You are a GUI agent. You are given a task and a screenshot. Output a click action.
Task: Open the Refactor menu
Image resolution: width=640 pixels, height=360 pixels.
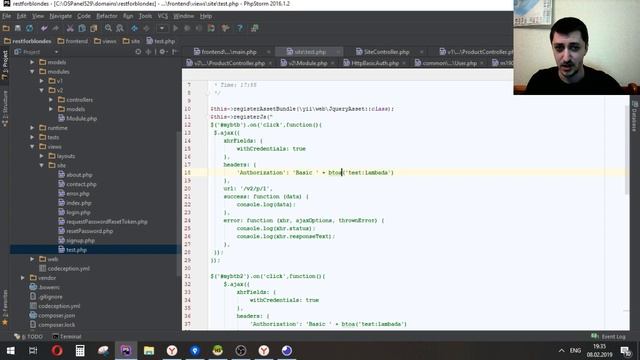point(107,16)
